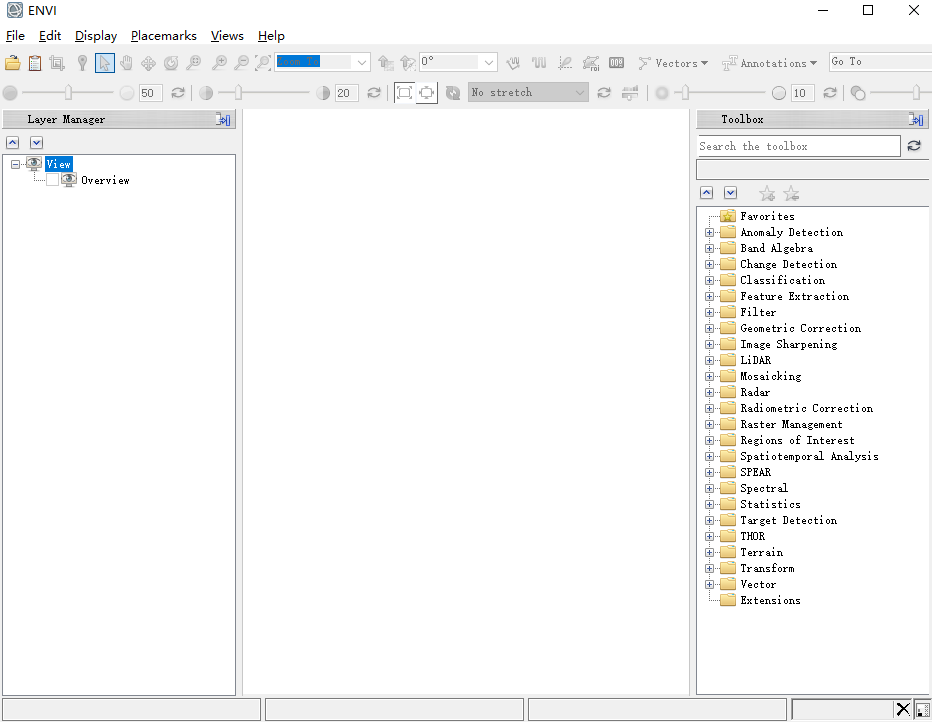This screenshot has width=932, height=722.
Task: Open the No stretch dropdown list
Action: point(580,93)
